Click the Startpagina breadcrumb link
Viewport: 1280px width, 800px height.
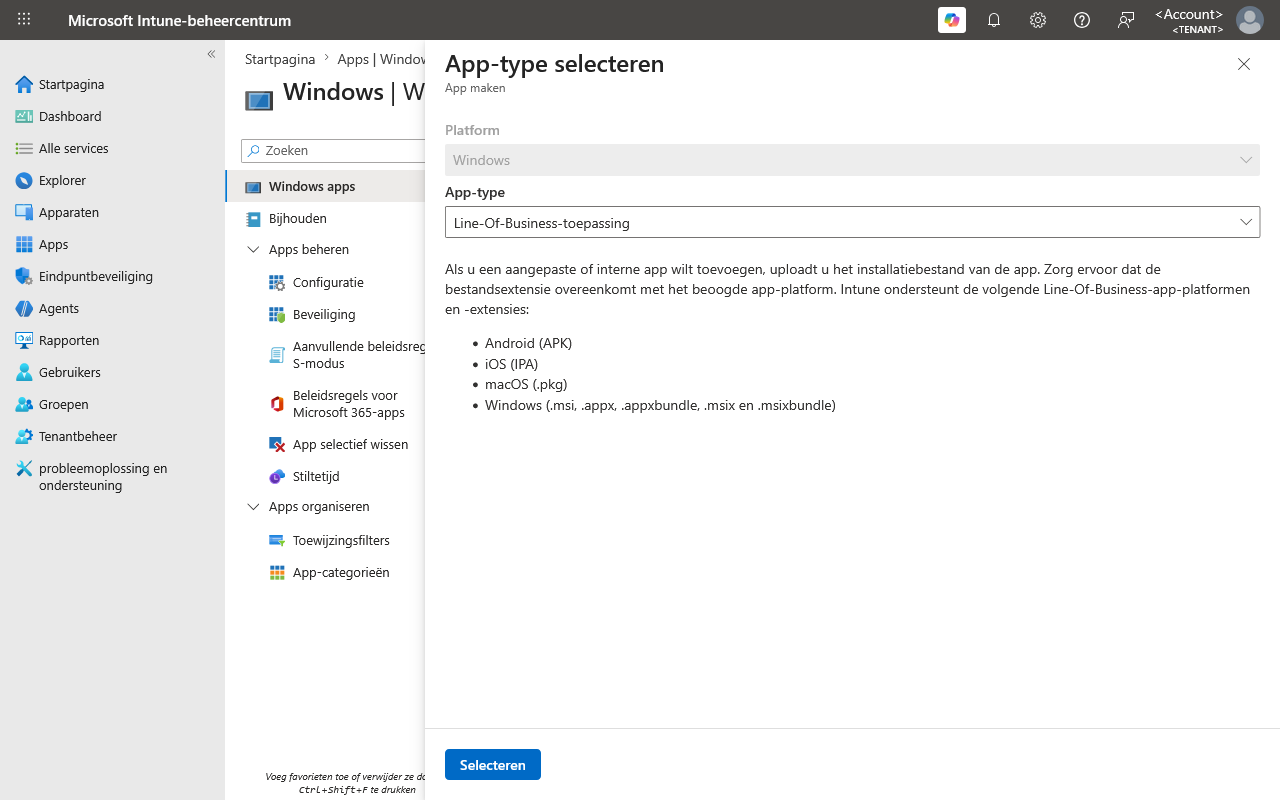tap(280, 59)
